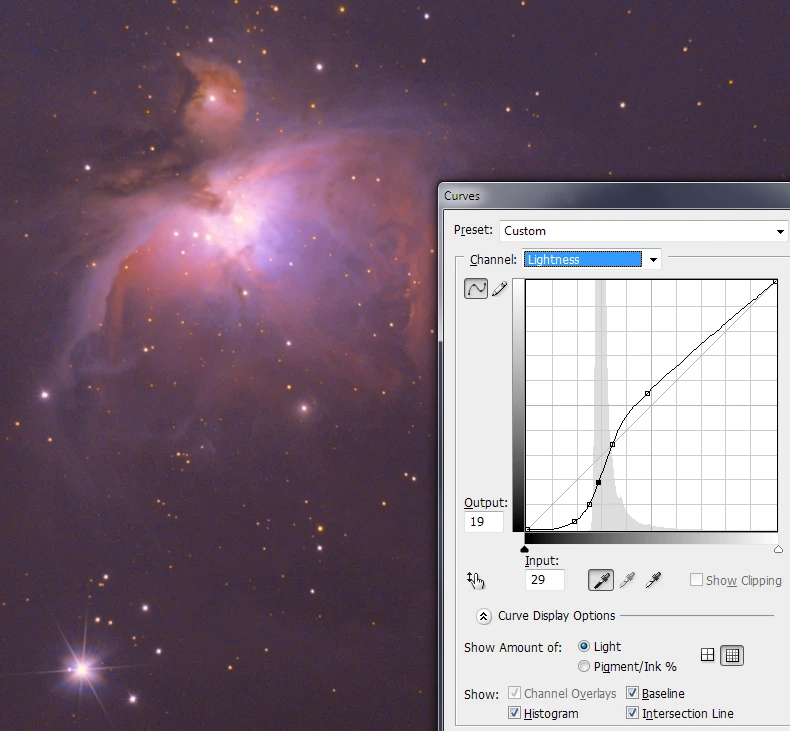Collapse the Curve Display Options section
This screenshot has height=731, width=790.
coord(484,616)
